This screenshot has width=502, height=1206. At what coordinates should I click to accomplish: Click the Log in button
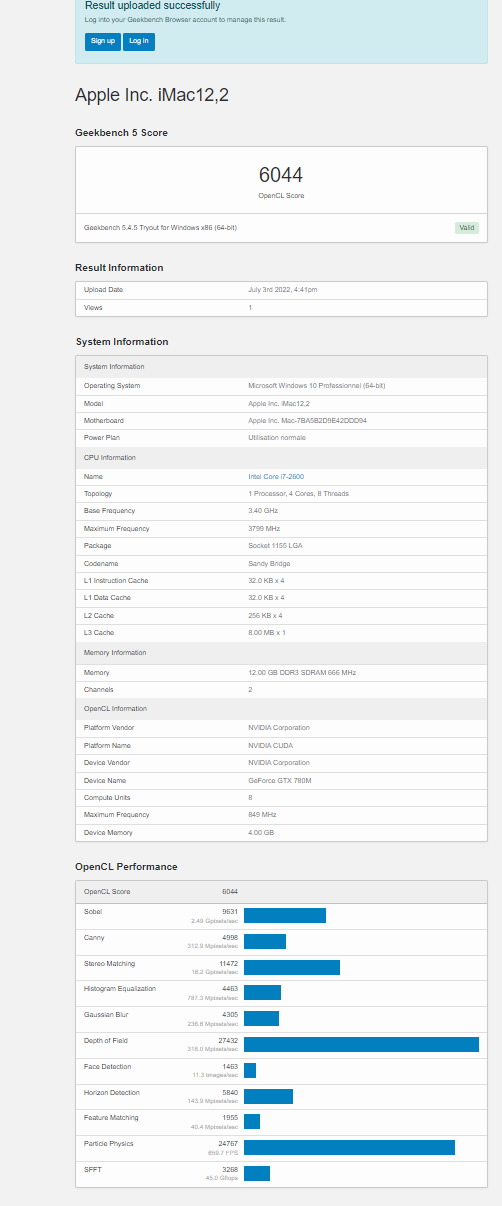coord(139,41)
